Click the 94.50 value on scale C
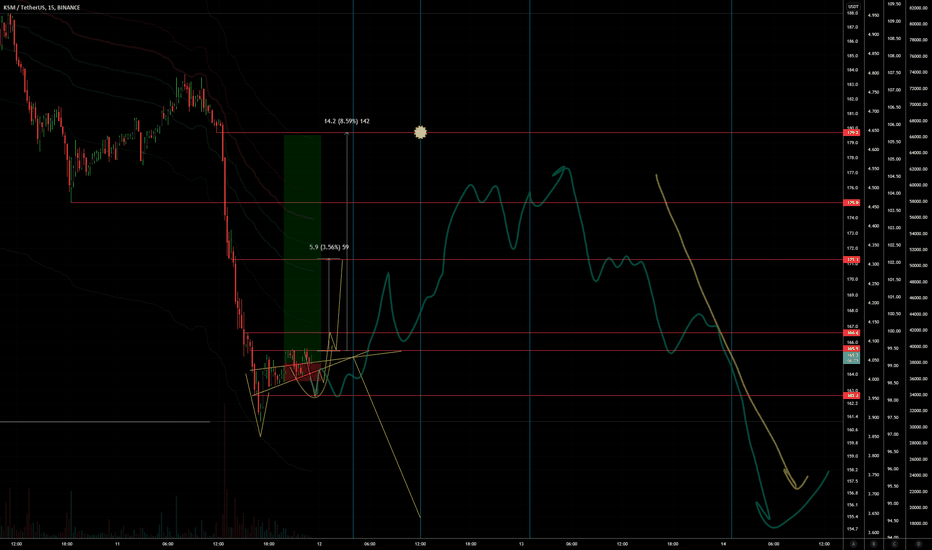This screenshot has height=550, width=932. tap(893, 520)
